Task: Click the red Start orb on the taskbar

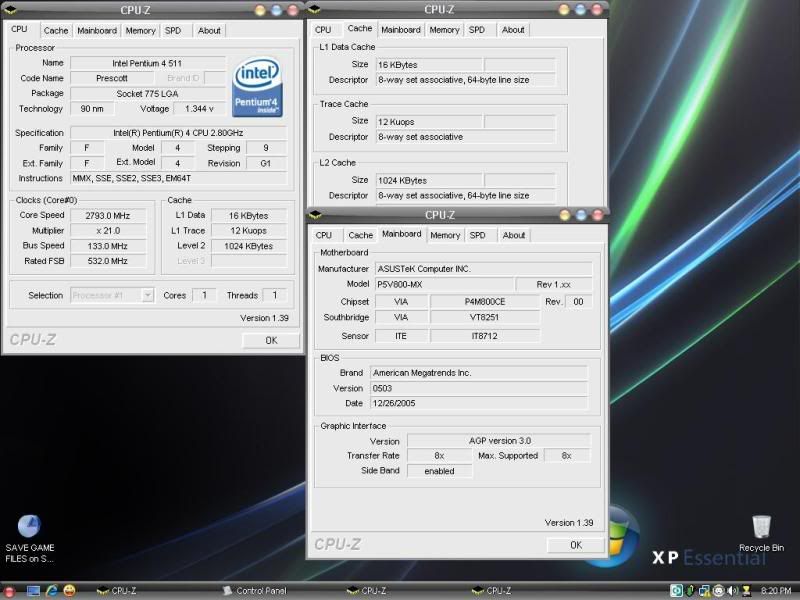Action: click(10, 591)
